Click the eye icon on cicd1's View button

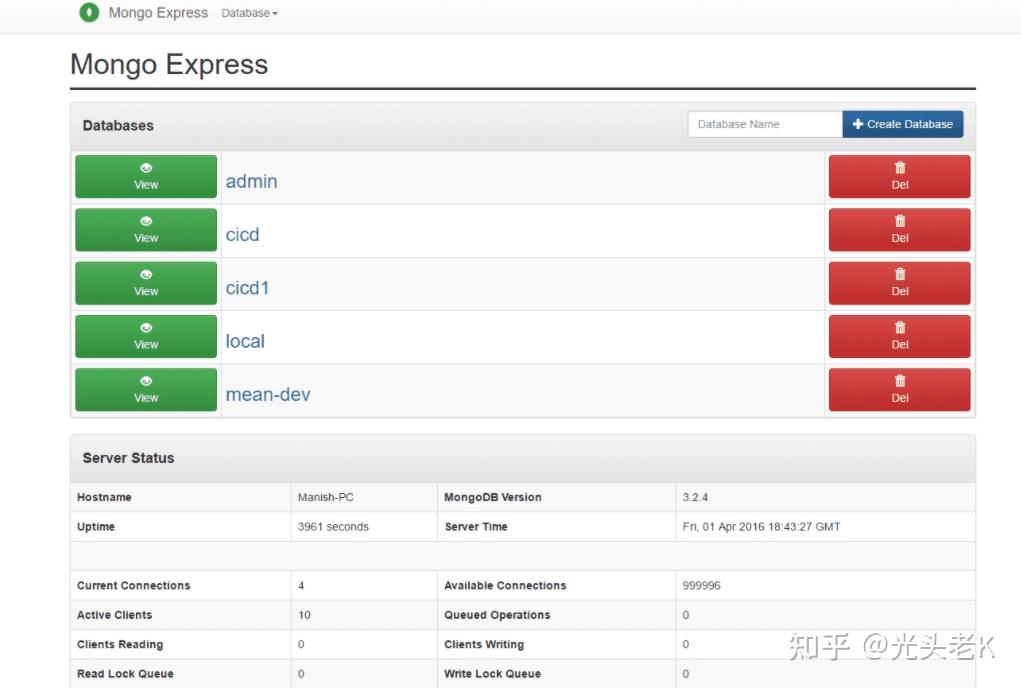[x=146, y=276]
